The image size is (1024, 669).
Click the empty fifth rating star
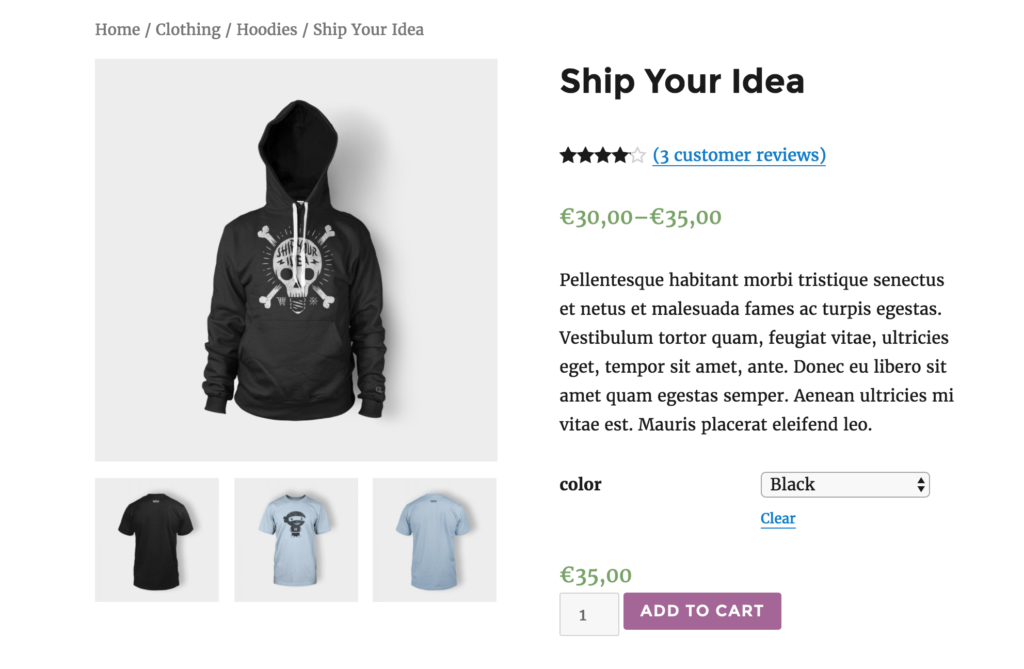coord(637,155)
